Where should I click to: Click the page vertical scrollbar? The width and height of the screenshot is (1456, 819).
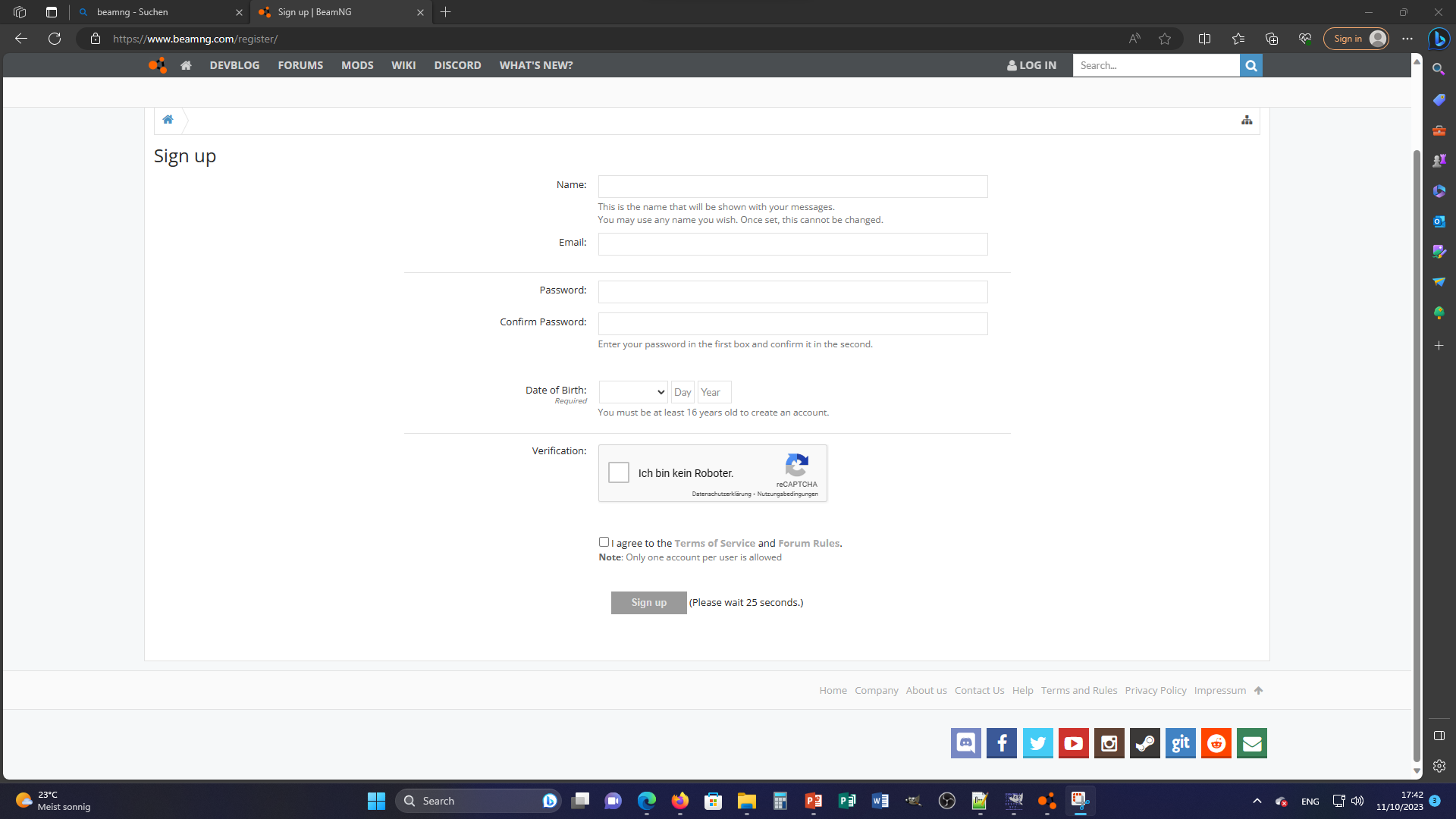point(1417,455)
